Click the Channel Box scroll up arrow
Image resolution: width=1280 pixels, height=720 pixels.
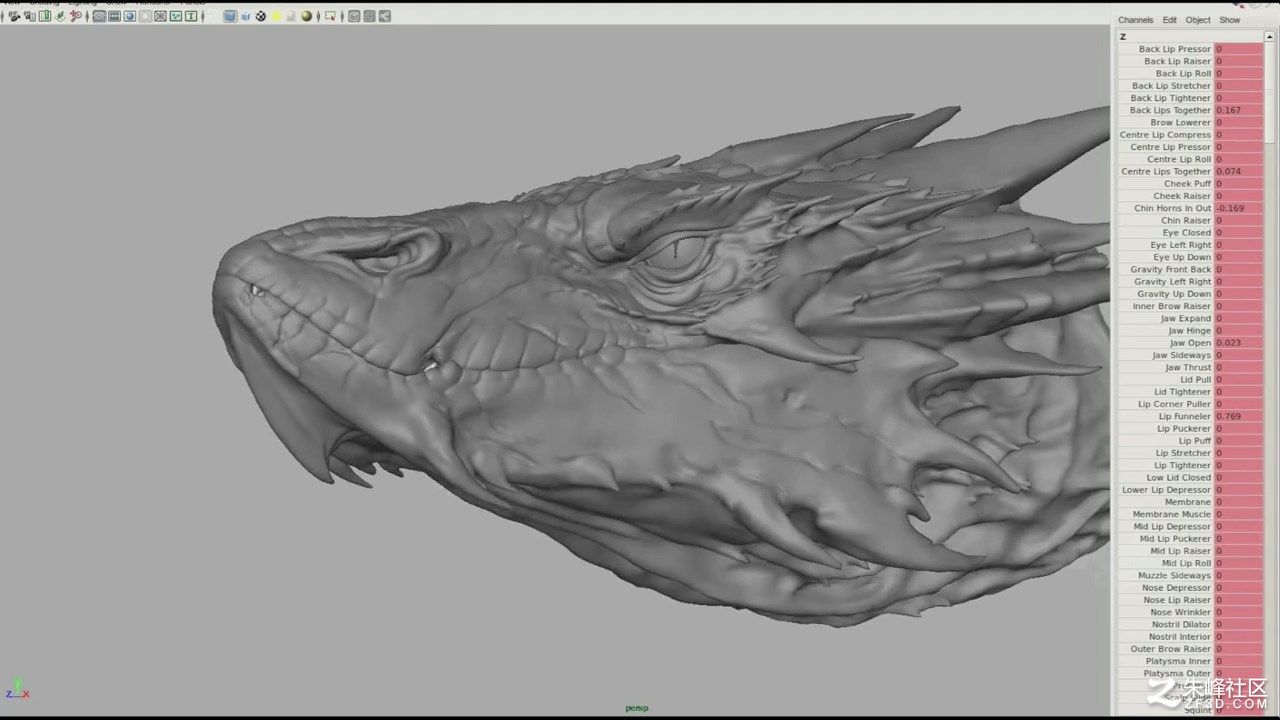1270,36
